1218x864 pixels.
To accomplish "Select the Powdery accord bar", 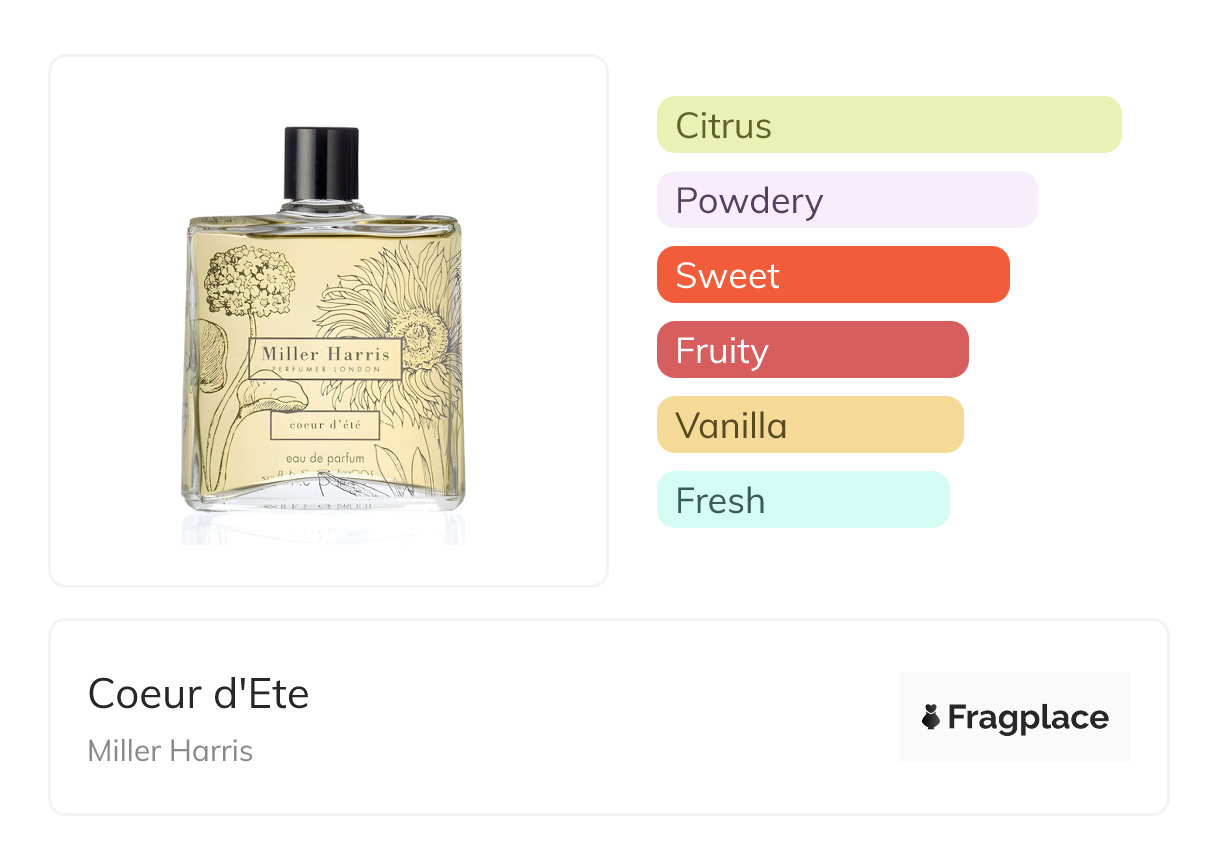I will pyautogui.click(x=846, y=200).
